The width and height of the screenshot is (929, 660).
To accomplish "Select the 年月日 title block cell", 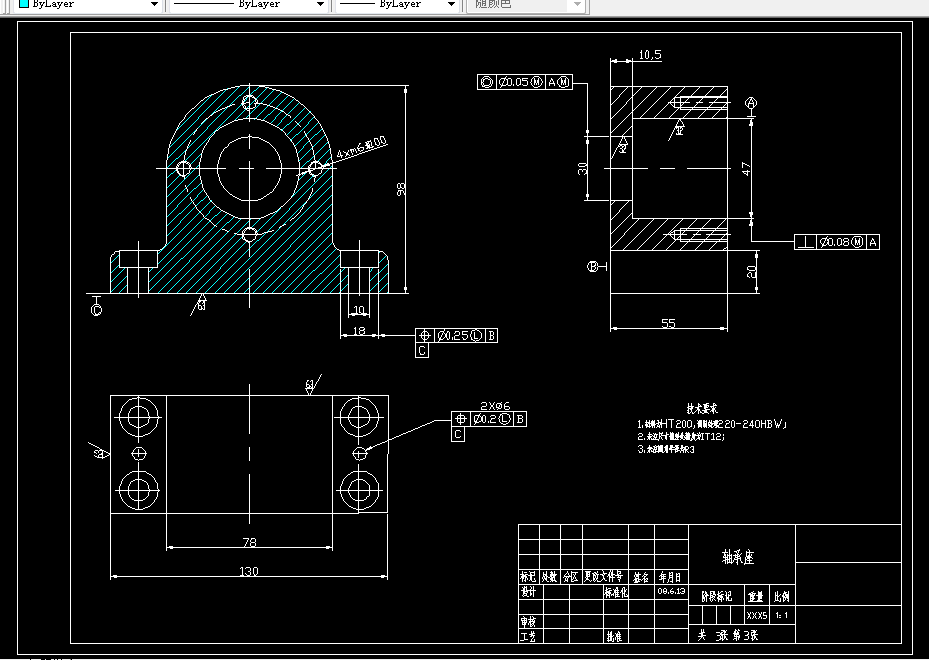I will click(x=670, y=576).
